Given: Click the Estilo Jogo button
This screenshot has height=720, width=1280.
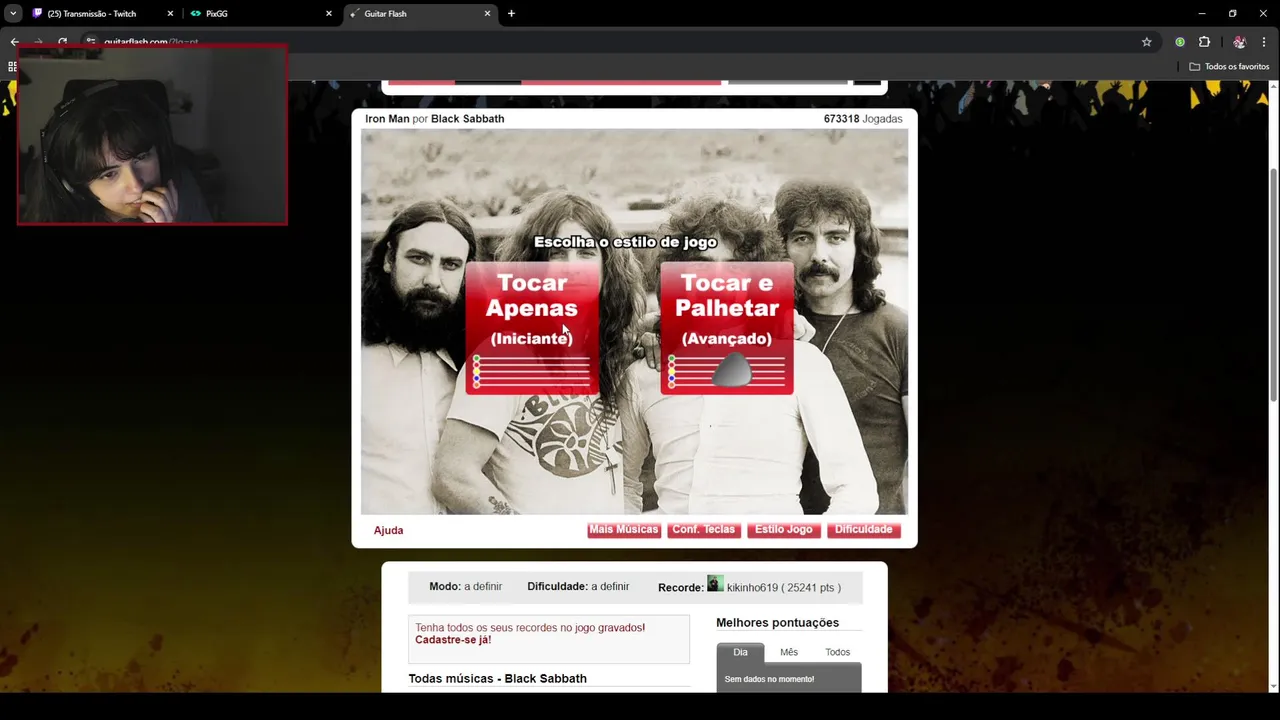Looking at the screenshot, I should coord(784,530).
